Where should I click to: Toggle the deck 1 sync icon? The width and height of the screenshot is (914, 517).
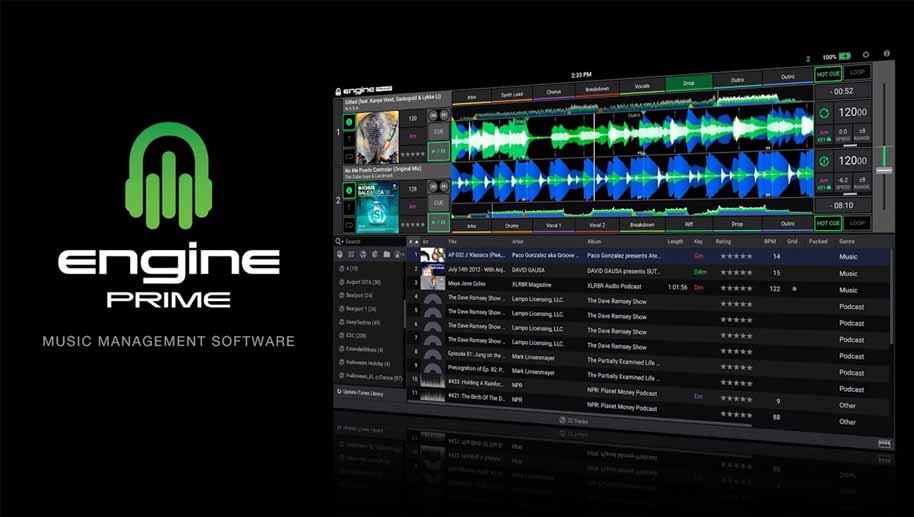[824, 113]
